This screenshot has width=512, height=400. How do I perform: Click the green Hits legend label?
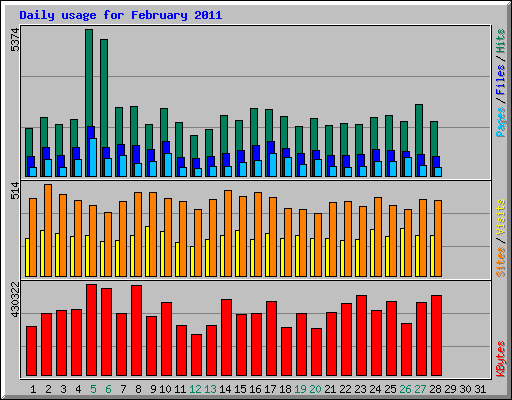click(501, 41)
